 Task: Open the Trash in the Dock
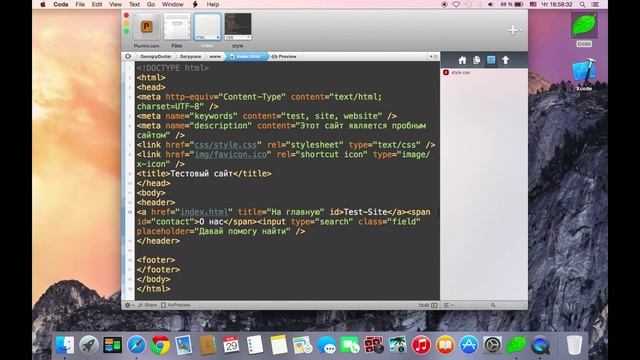[574, 345]
